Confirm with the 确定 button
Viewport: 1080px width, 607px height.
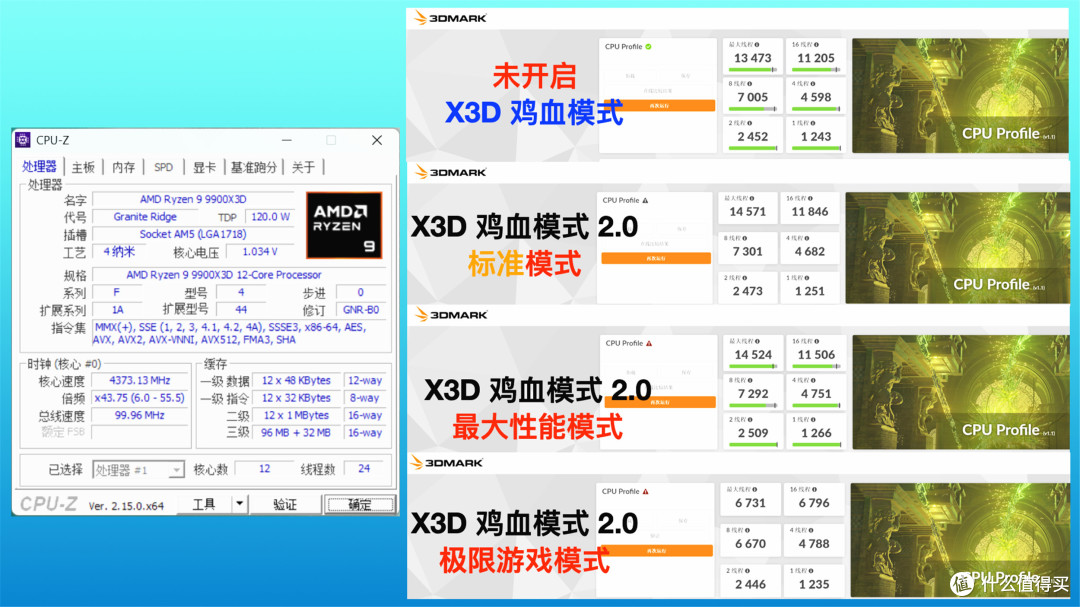[360, 504]
